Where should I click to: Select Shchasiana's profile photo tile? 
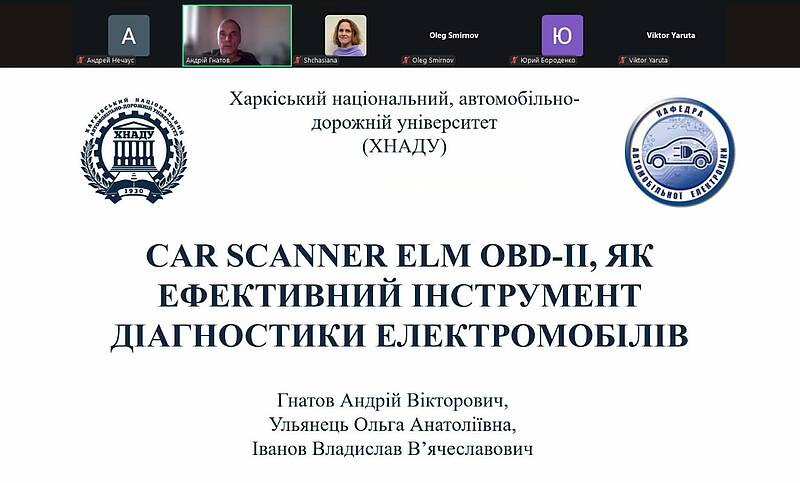[x=345, y=35]
